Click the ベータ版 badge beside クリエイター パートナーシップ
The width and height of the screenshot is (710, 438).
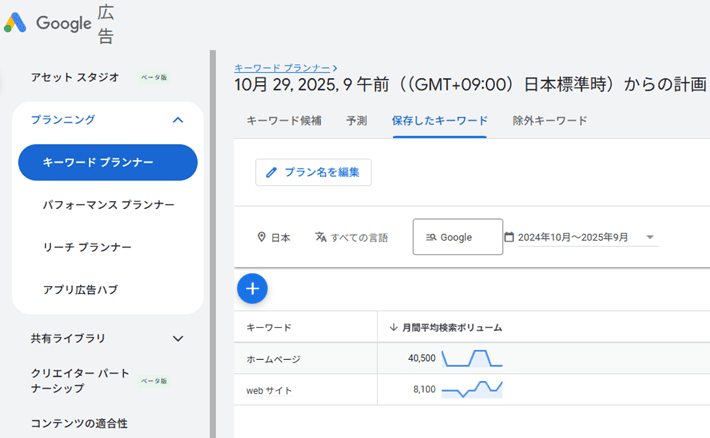point(154,381)
